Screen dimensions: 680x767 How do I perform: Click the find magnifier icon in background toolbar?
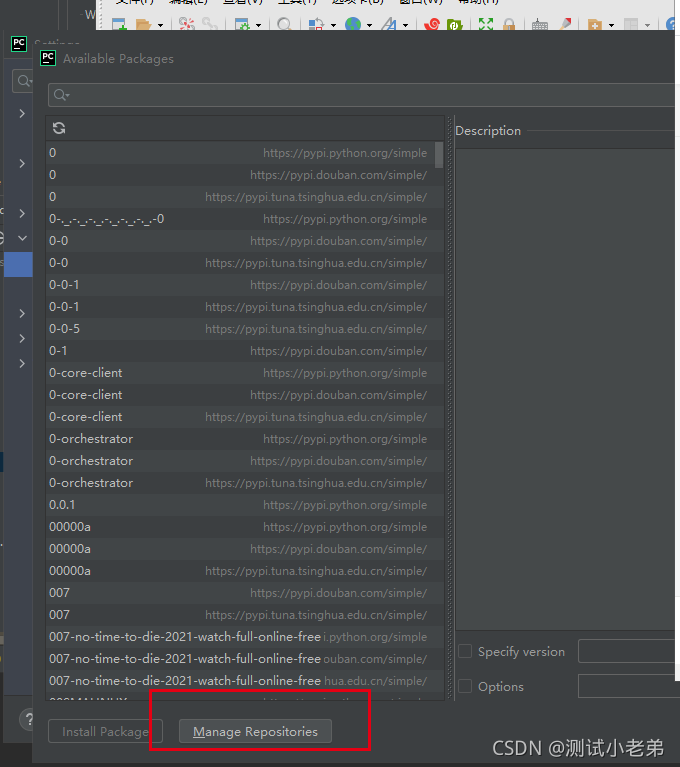click(x=284, y=24)
